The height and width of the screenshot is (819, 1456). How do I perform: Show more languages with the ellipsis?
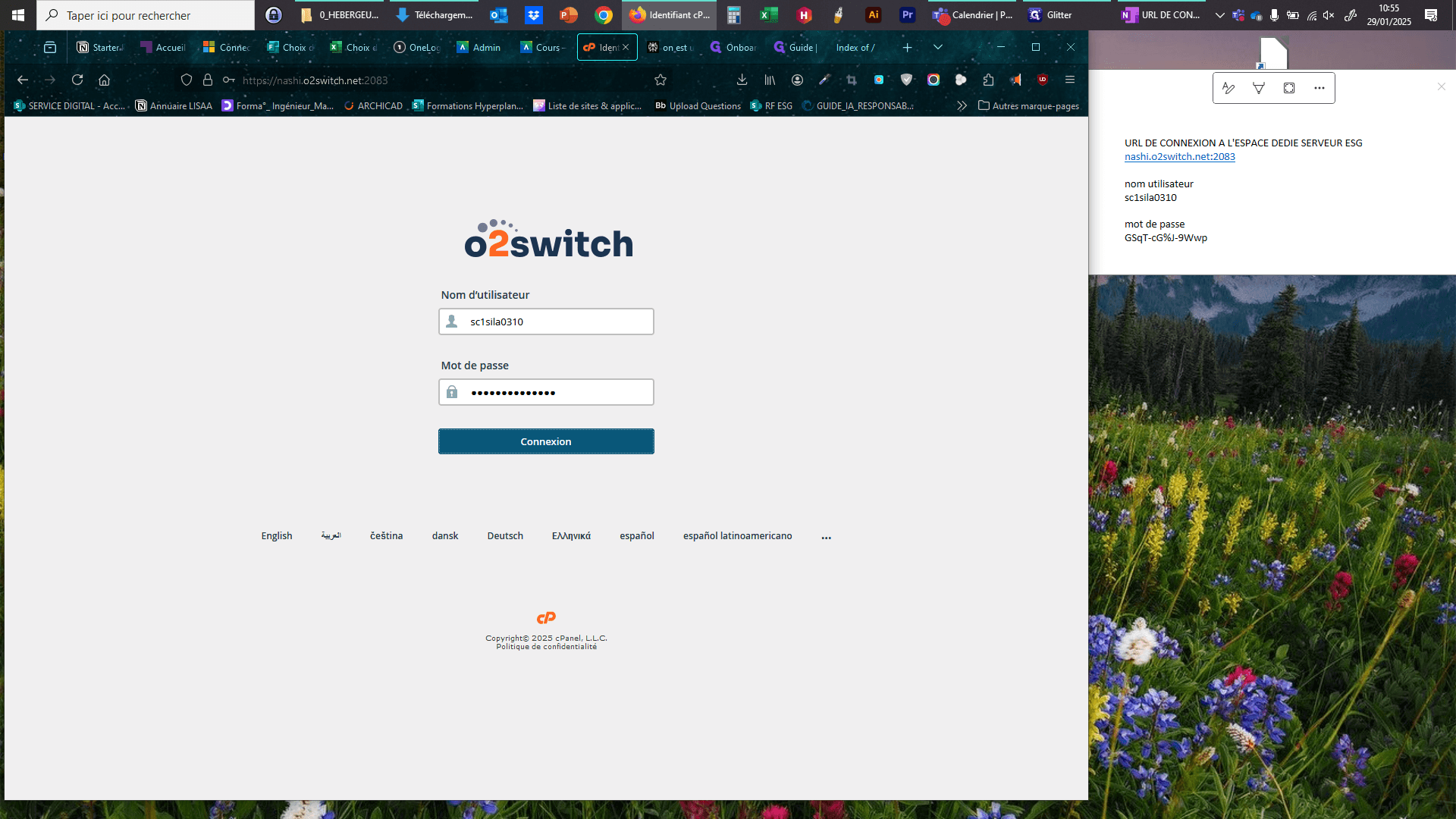827,536
